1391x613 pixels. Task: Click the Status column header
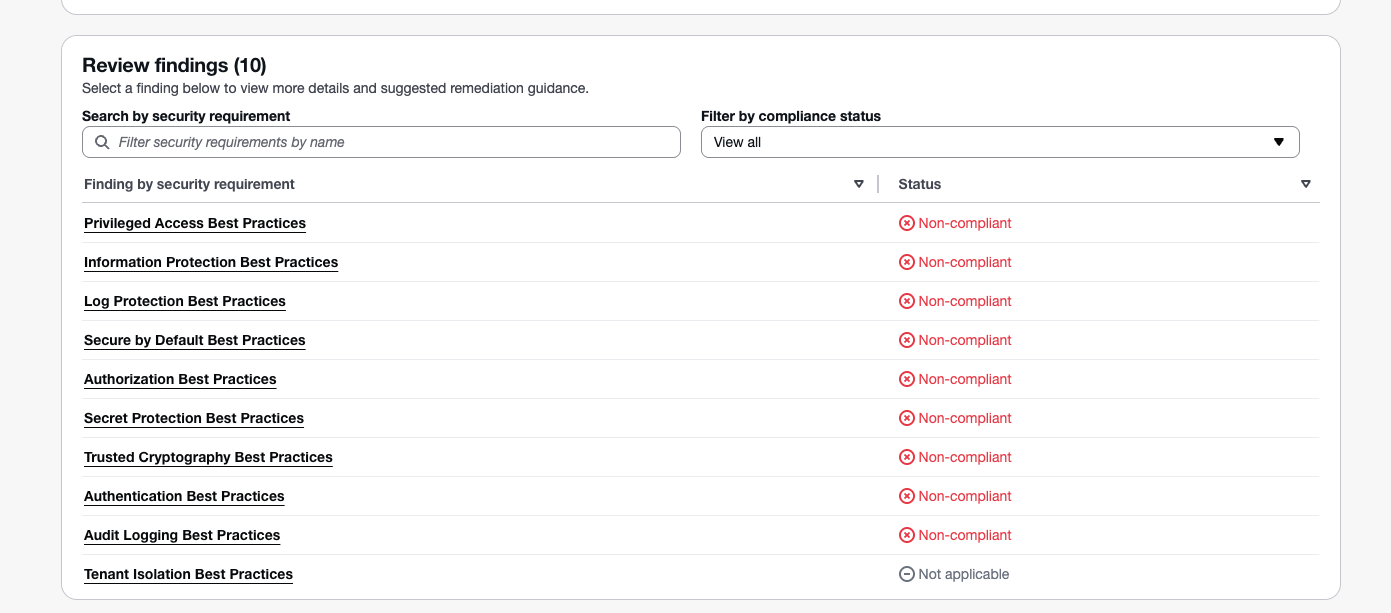pyautogui.click(x=920, y=184)
